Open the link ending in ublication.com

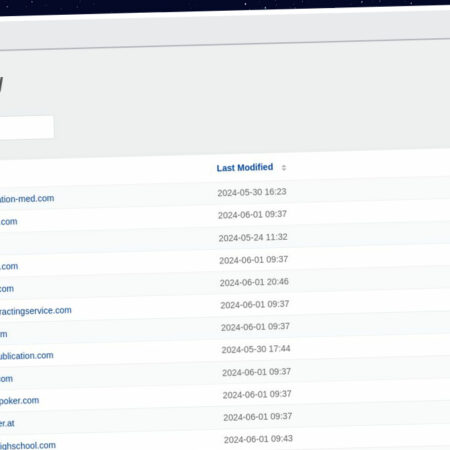tap(27, 356)
